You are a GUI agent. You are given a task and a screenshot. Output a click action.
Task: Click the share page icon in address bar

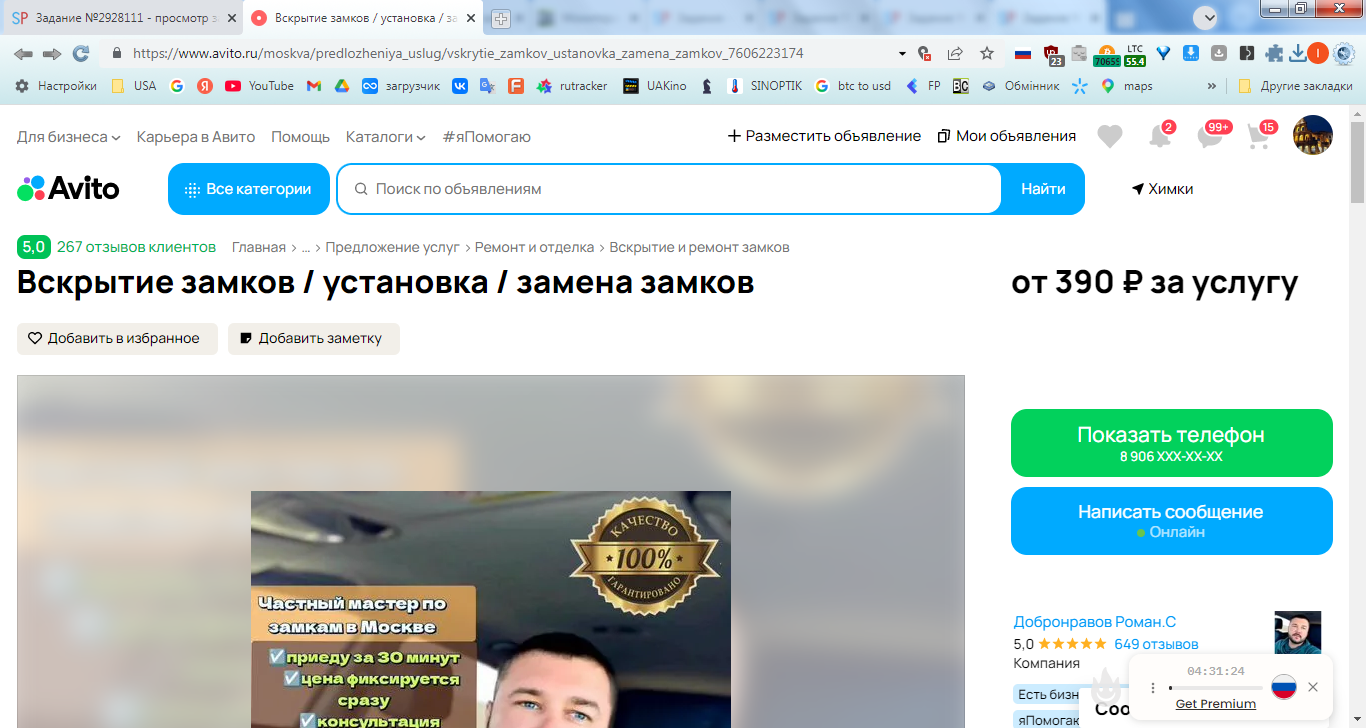[x=955, y=53]
